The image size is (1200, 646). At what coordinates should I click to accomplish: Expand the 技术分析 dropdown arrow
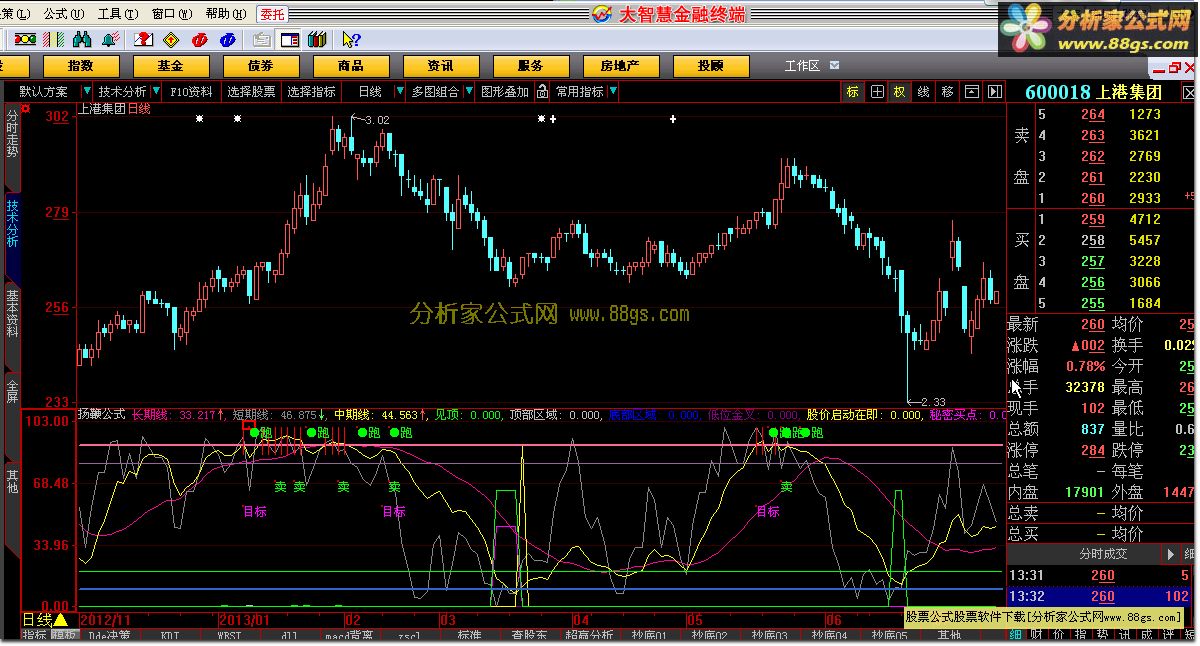coord(155,91)
